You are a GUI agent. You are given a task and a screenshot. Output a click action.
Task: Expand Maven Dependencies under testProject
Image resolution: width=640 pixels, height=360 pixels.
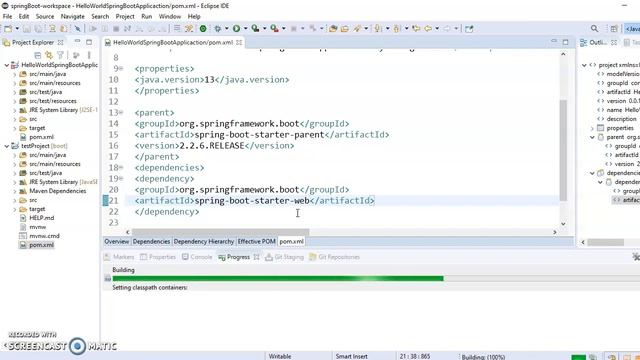[15, 191]
